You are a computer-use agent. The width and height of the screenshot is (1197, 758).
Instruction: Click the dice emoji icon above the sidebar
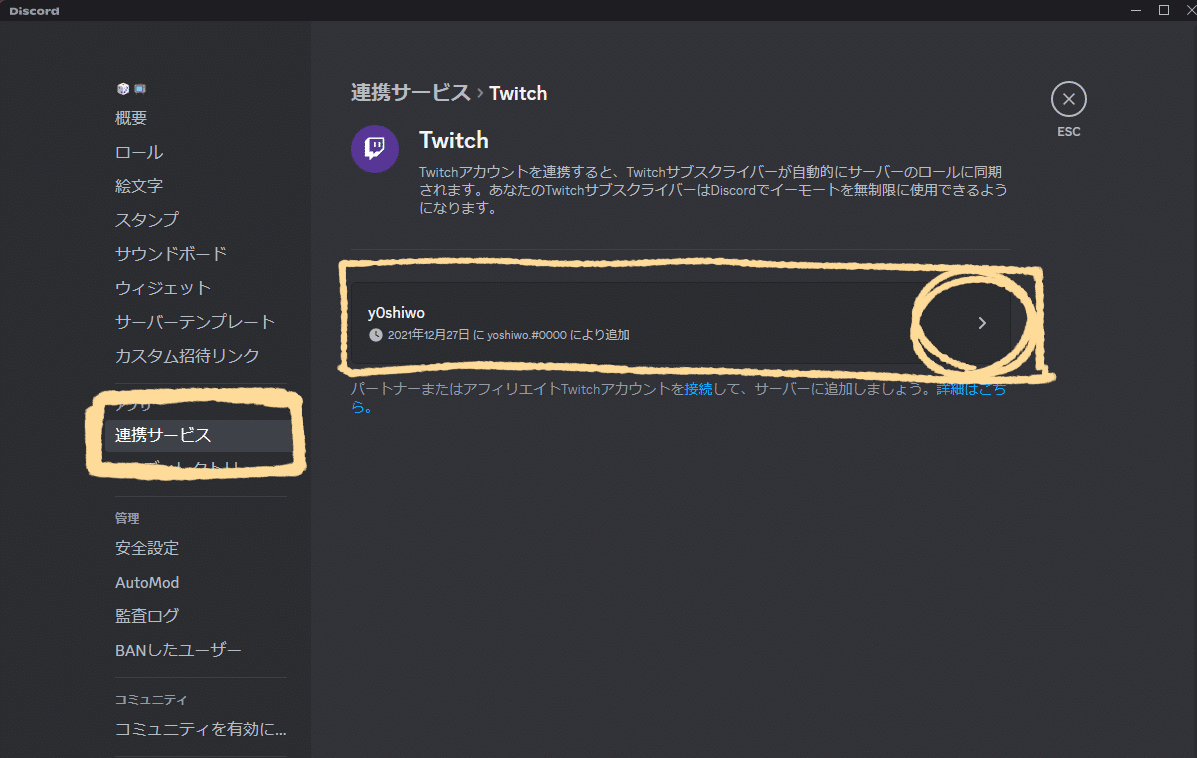pyautogui.click(x=122, y=88)
